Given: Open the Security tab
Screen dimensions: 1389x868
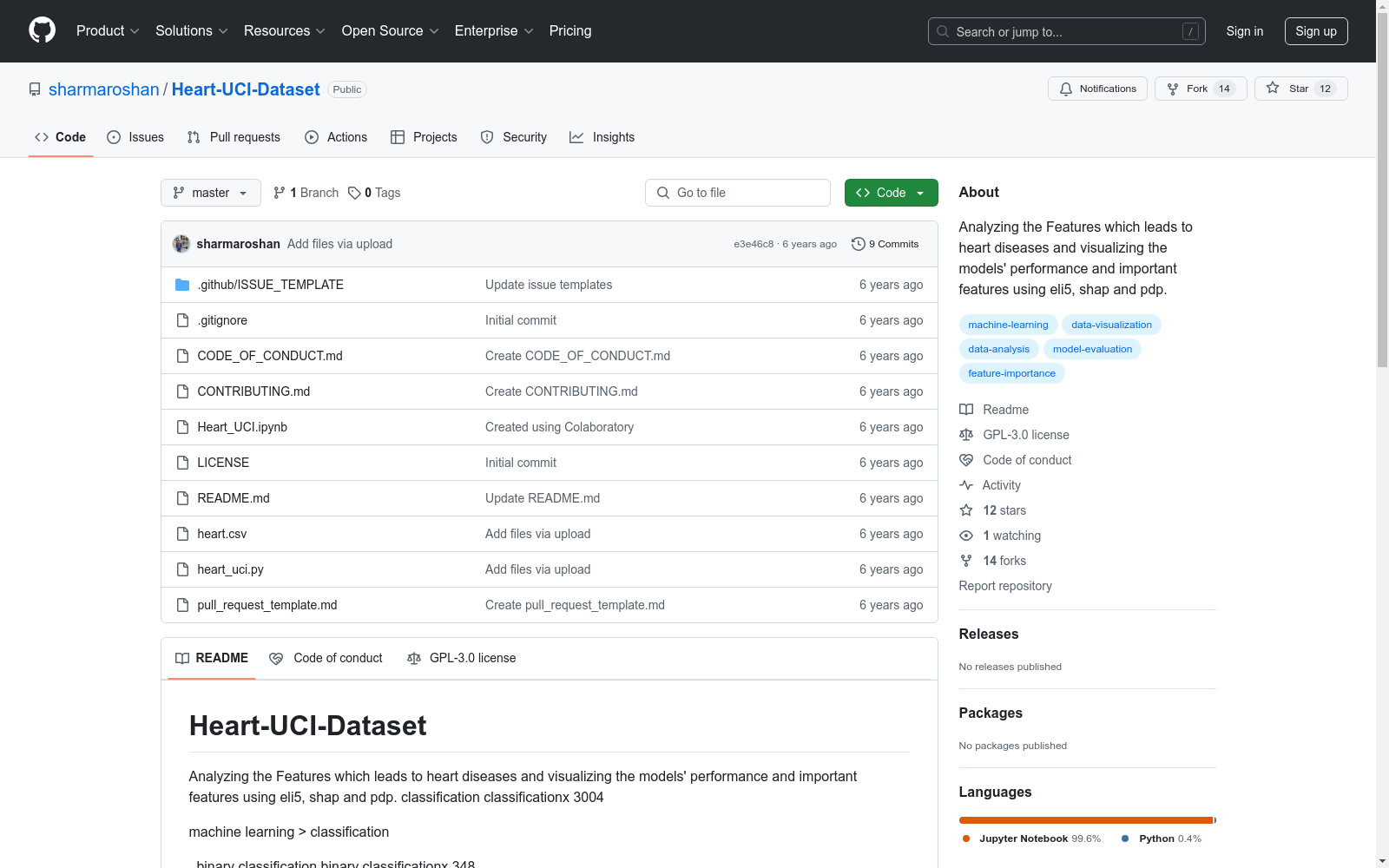Looking at the screenshot, I should [514, 137].
